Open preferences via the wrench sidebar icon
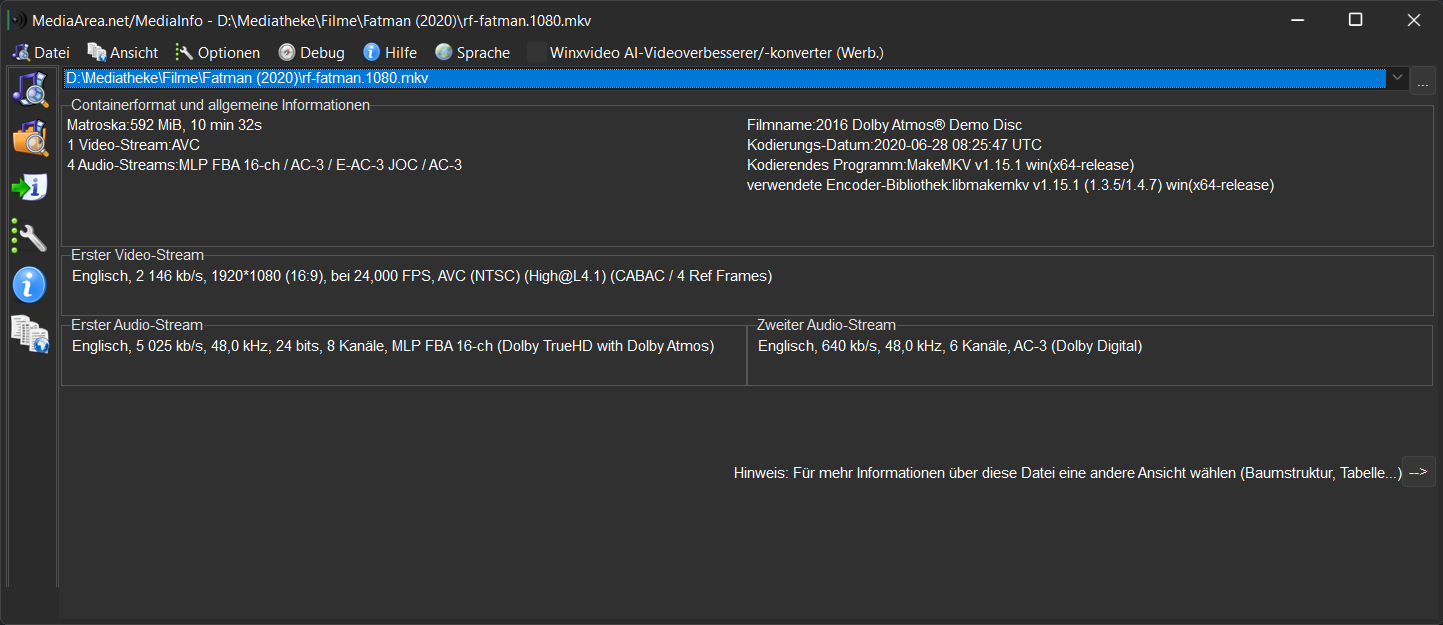 point(30,236)
